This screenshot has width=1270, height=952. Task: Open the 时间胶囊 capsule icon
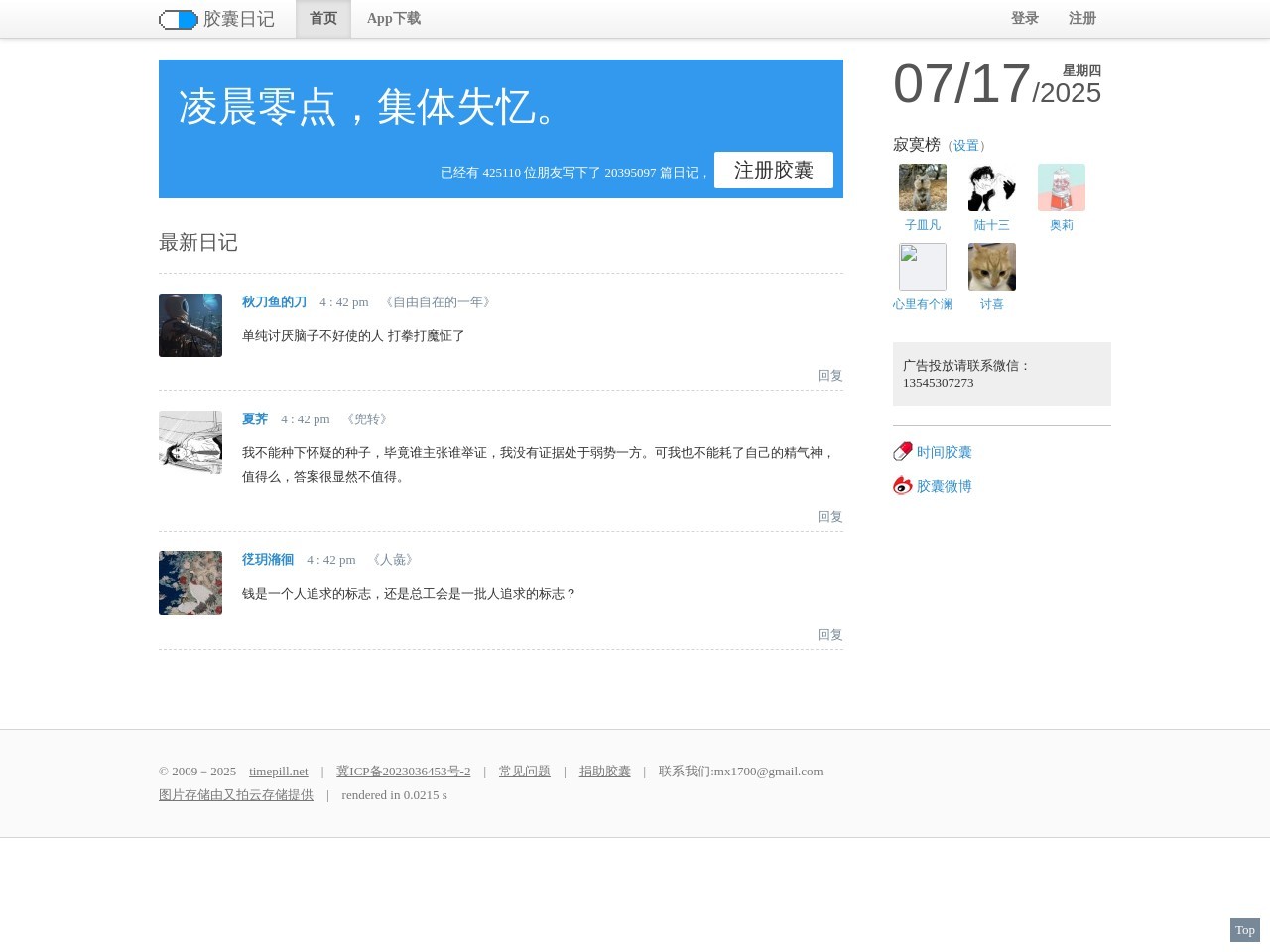point(902,451)
